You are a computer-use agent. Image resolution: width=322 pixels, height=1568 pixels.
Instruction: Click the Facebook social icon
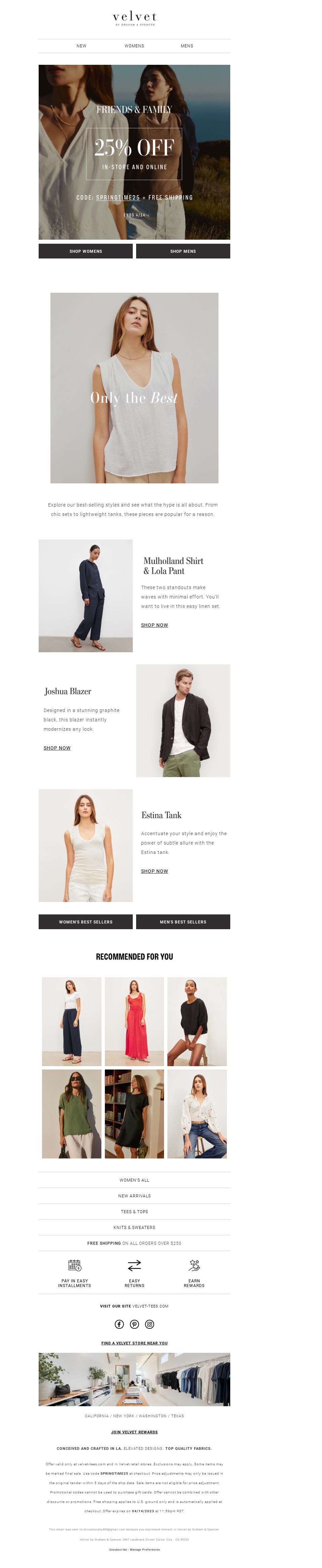(x=120, y=1324)
